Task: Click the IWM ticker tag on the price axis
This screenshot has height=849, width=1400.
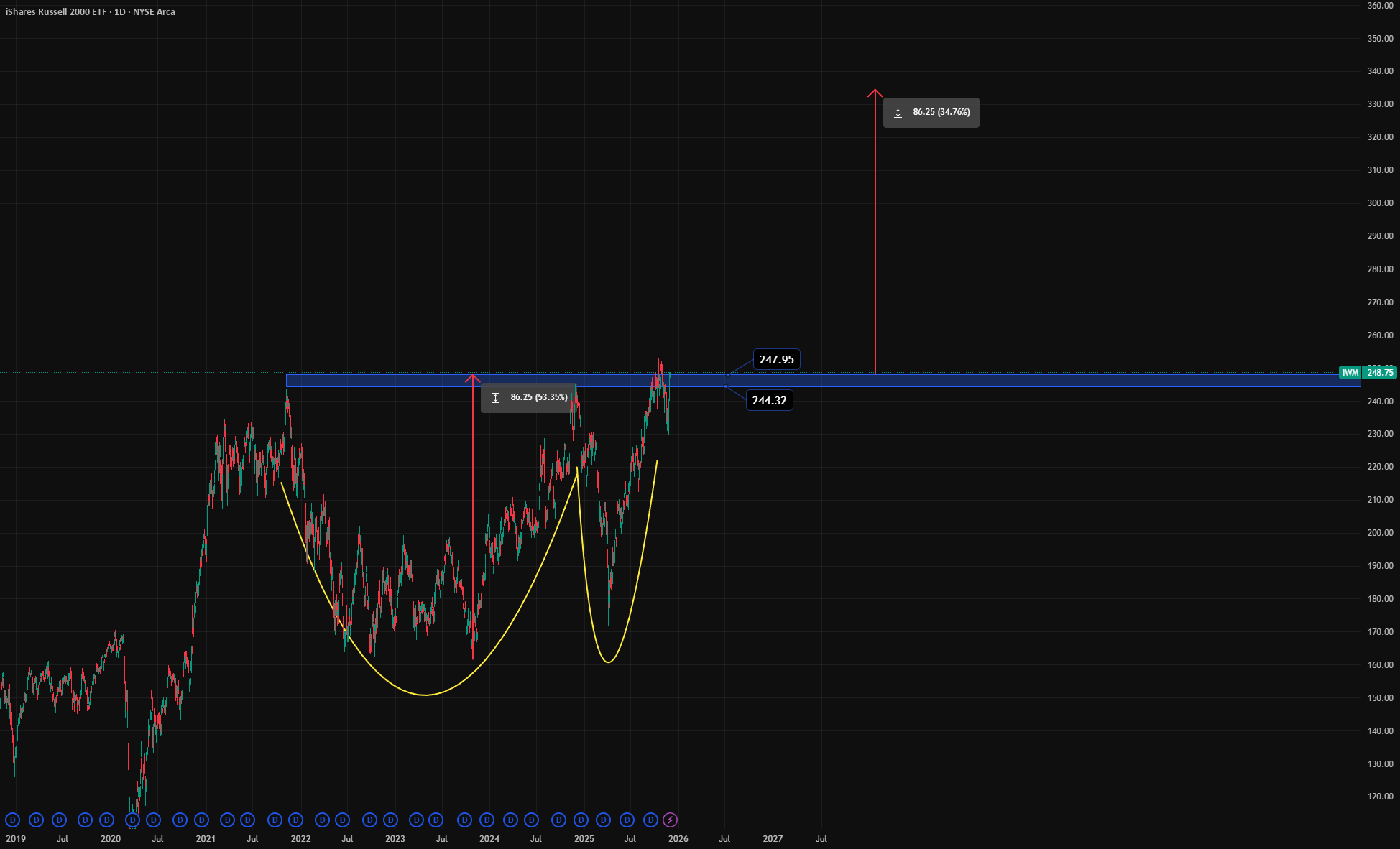Action: coord(1350,373)
